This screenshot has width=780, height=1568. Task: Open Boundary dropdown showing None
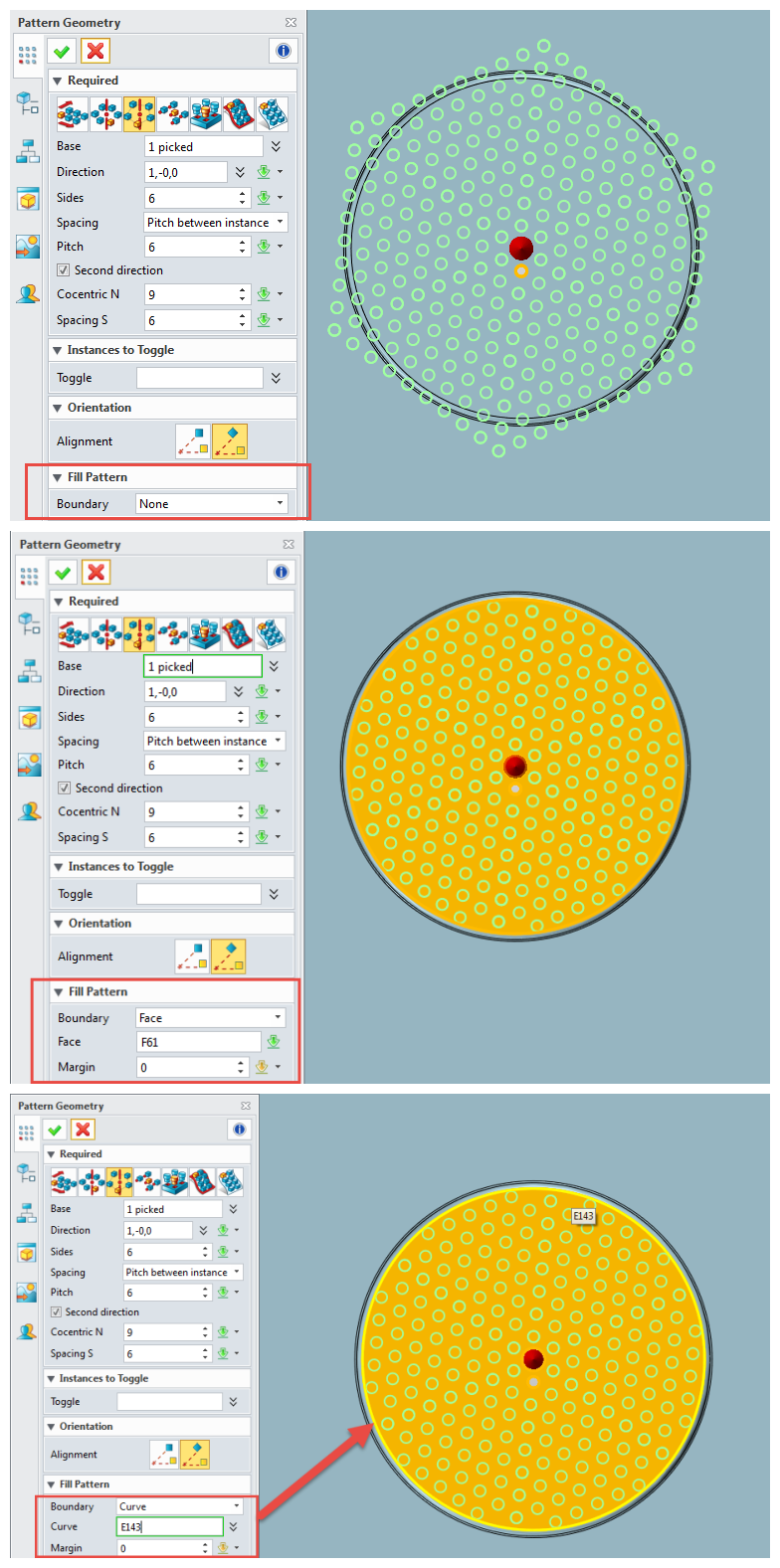[212, 504]
